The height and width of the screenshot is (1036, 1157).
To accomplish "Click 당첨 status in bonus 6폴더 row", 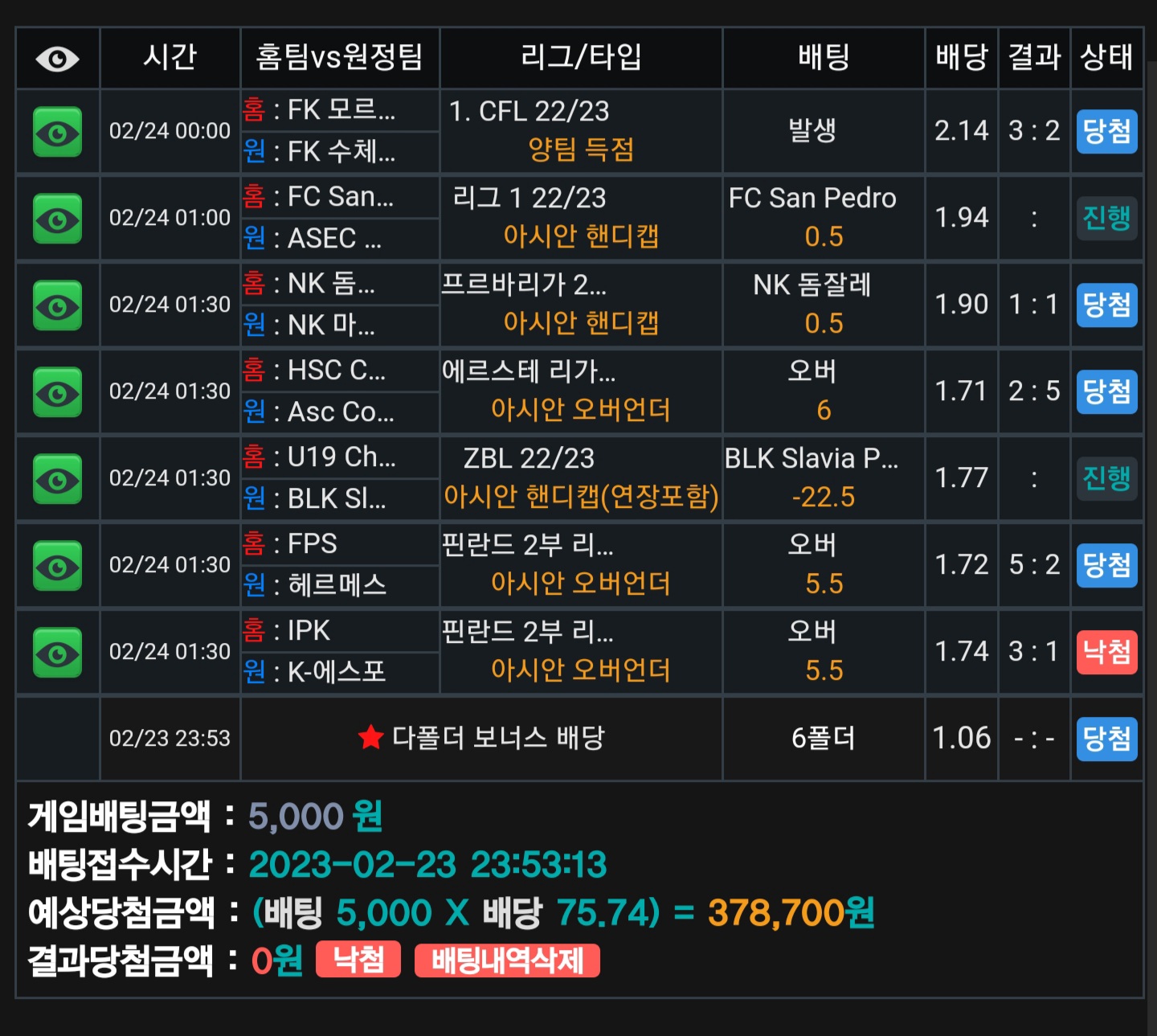I will [x=1107, y=739].
